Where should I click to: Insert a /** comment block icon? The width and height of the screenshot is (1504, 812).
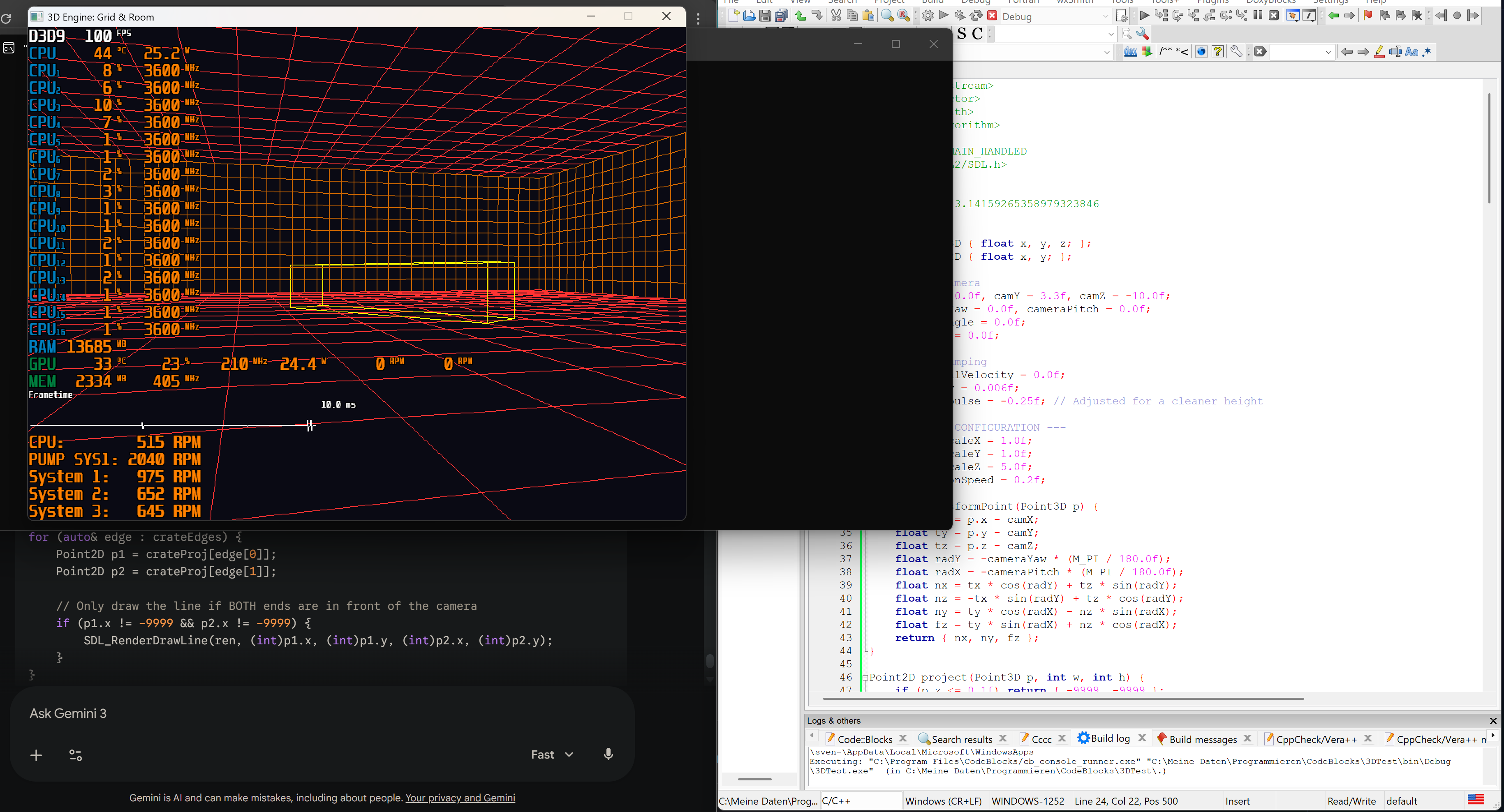coord(1166,52)
